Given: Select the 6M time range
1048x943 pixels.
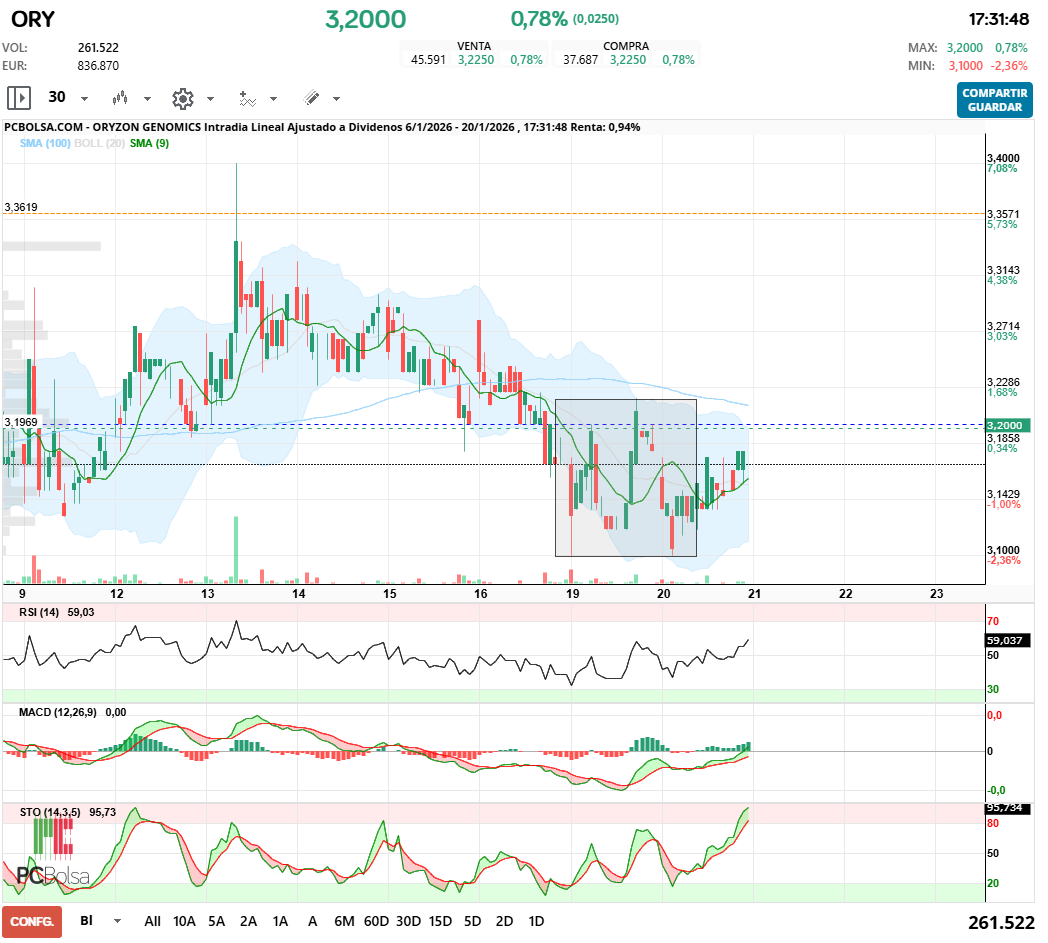Looking at the screenshot, I should pos(344,920).
